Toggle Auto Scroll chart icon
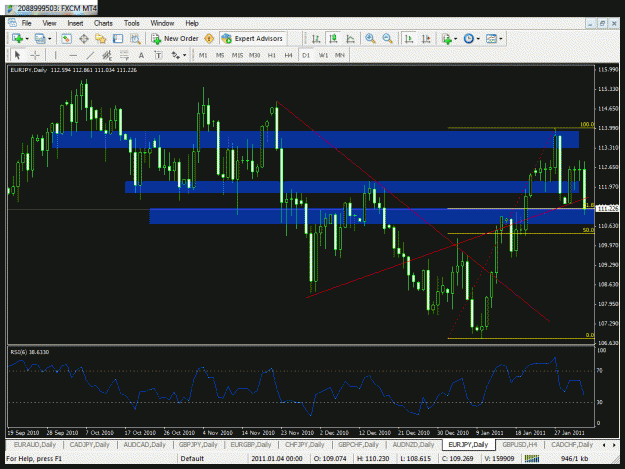 409,39
